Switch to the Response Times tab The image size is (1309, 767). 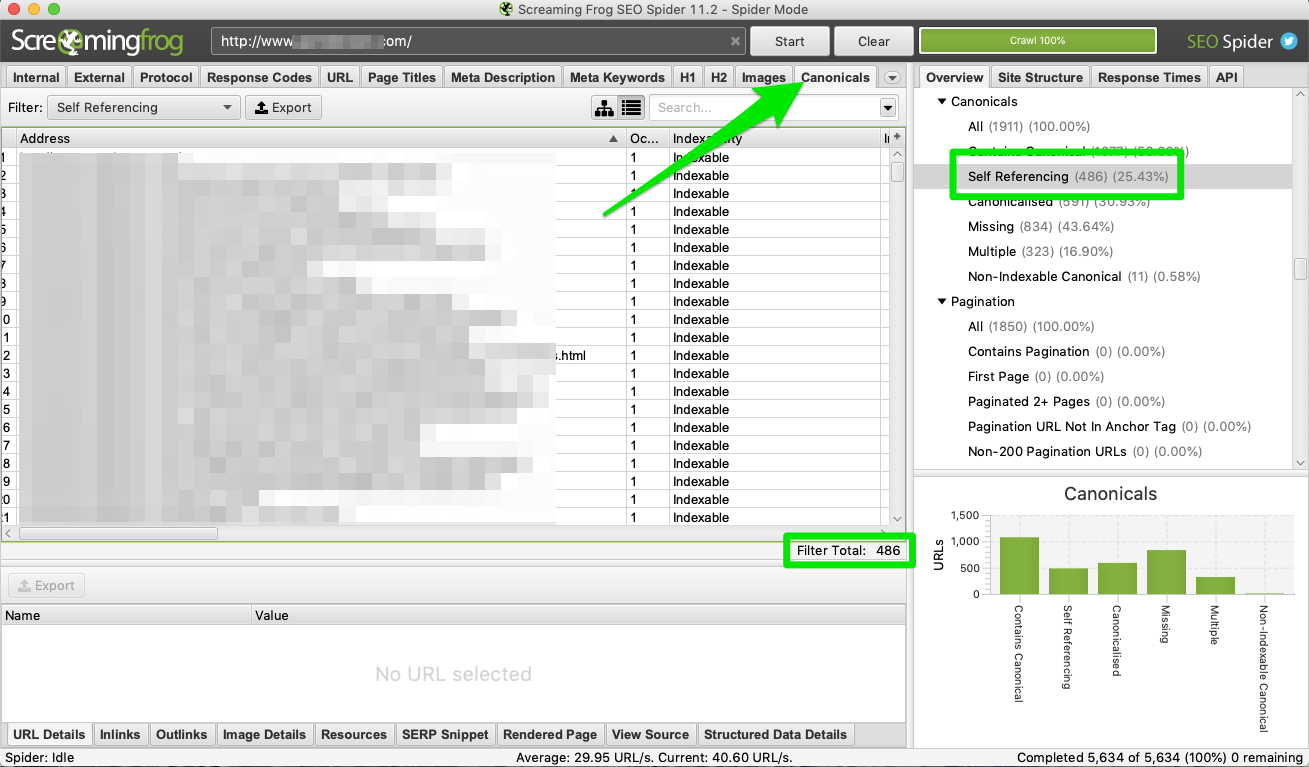coord(1148,76)
